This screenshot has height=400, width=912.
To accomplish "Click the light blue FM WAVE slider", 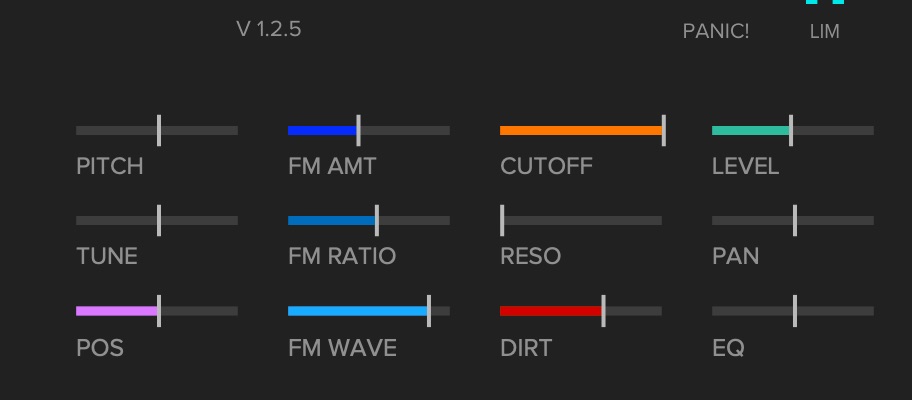I will 358,311.
